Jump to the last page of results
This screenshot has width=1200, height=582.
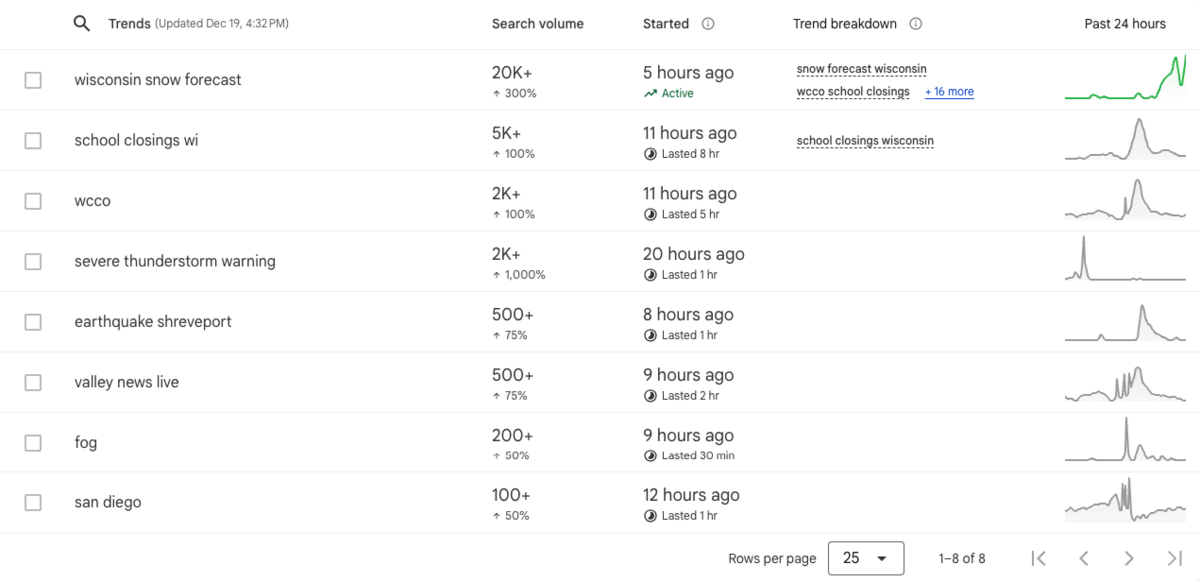pos(1175,558)
